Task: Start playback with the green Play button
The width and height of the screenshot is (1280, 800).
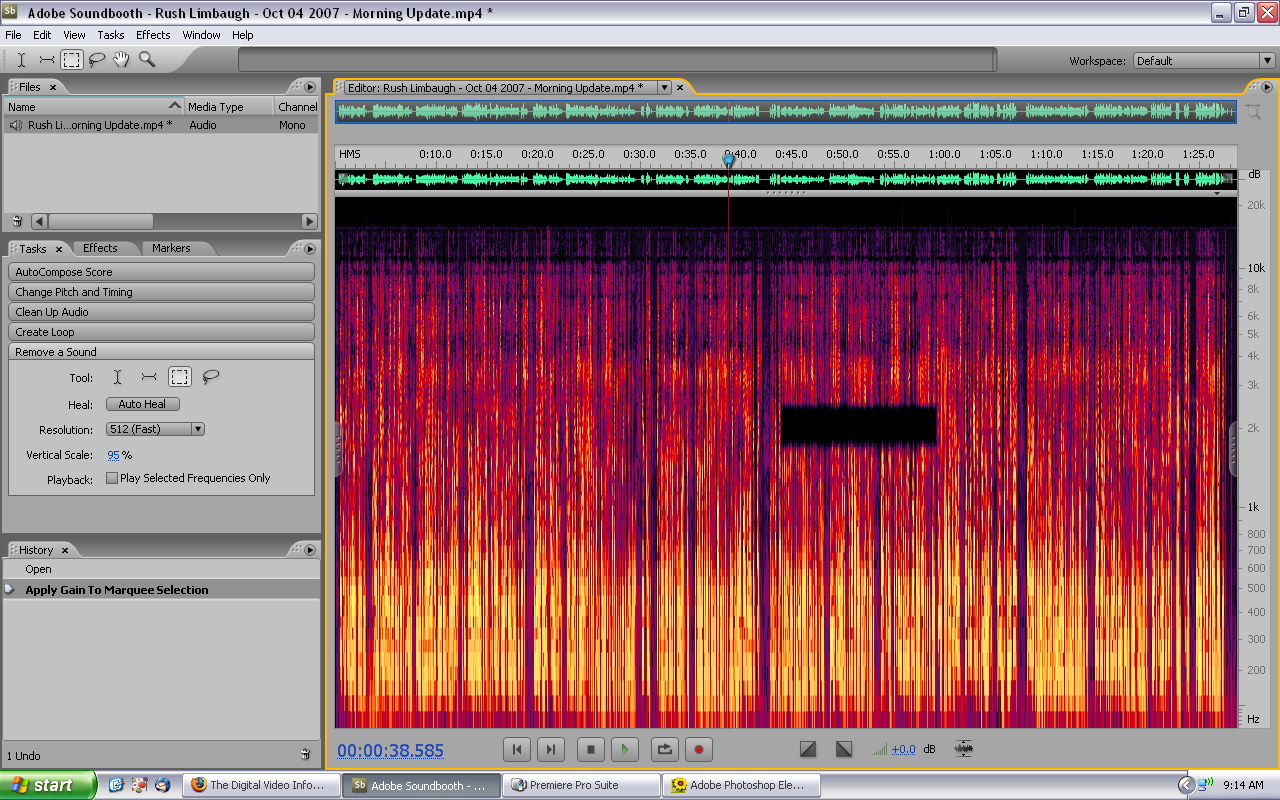Action: click(x=625, y=749)
